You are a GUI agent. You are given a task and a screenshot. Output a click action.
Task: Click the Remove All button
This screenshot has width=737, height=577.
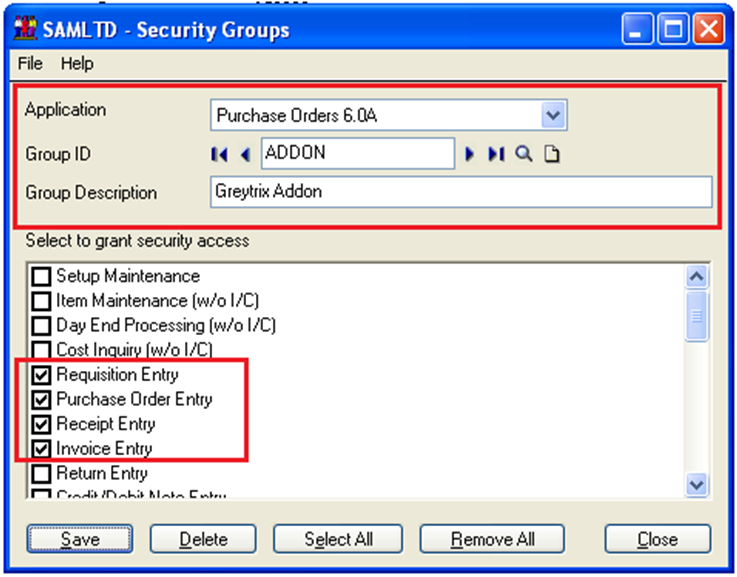pos(492,539)
